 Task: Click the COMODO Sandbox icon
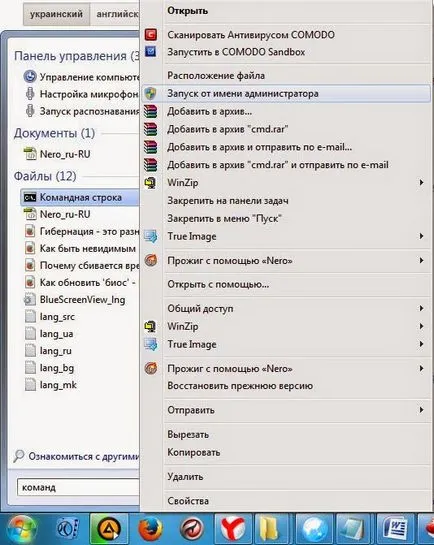(x=151, y=52)
